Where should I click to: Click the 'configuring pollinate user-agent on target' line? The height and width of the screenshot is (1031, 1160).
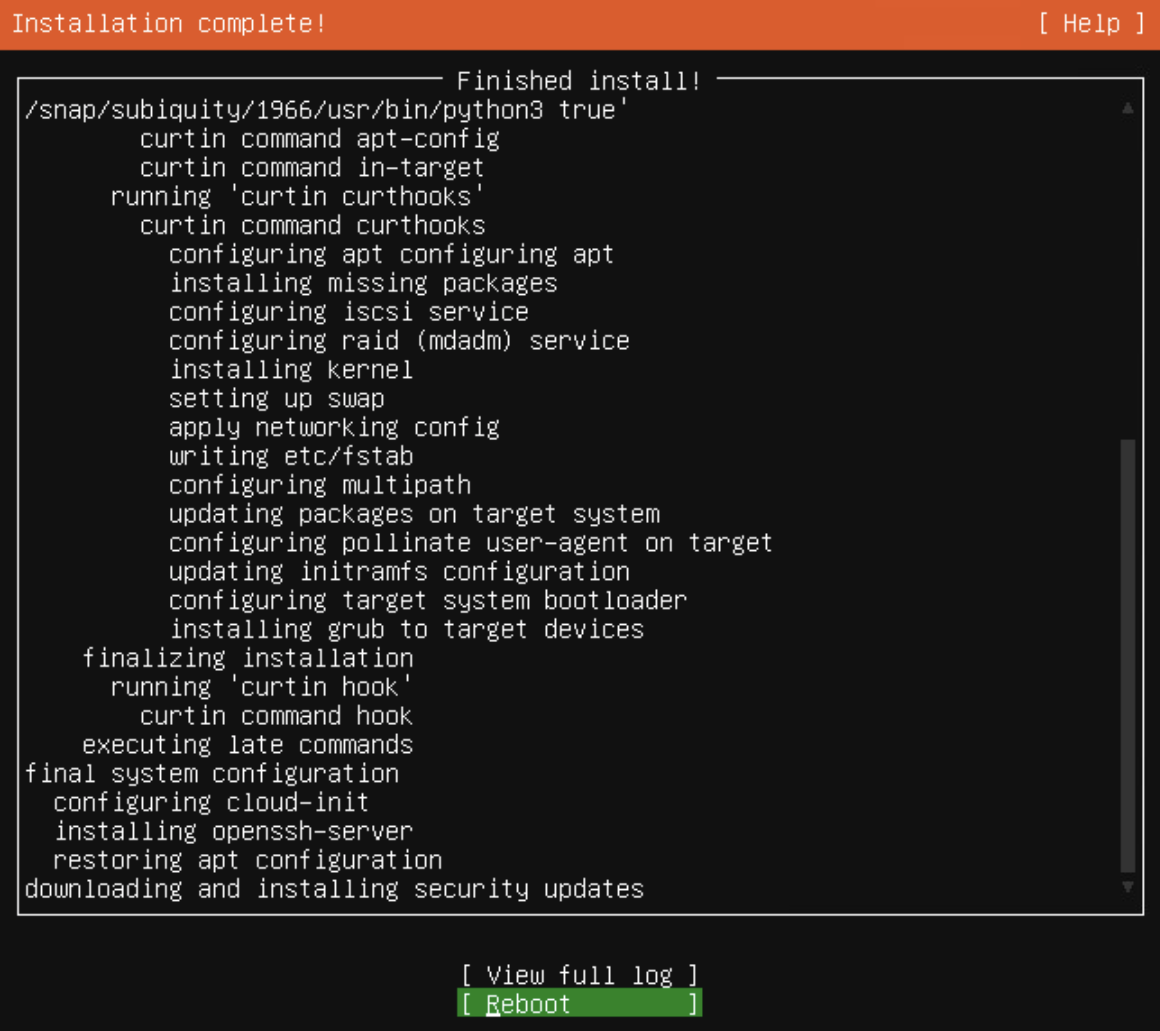(471, 542)
